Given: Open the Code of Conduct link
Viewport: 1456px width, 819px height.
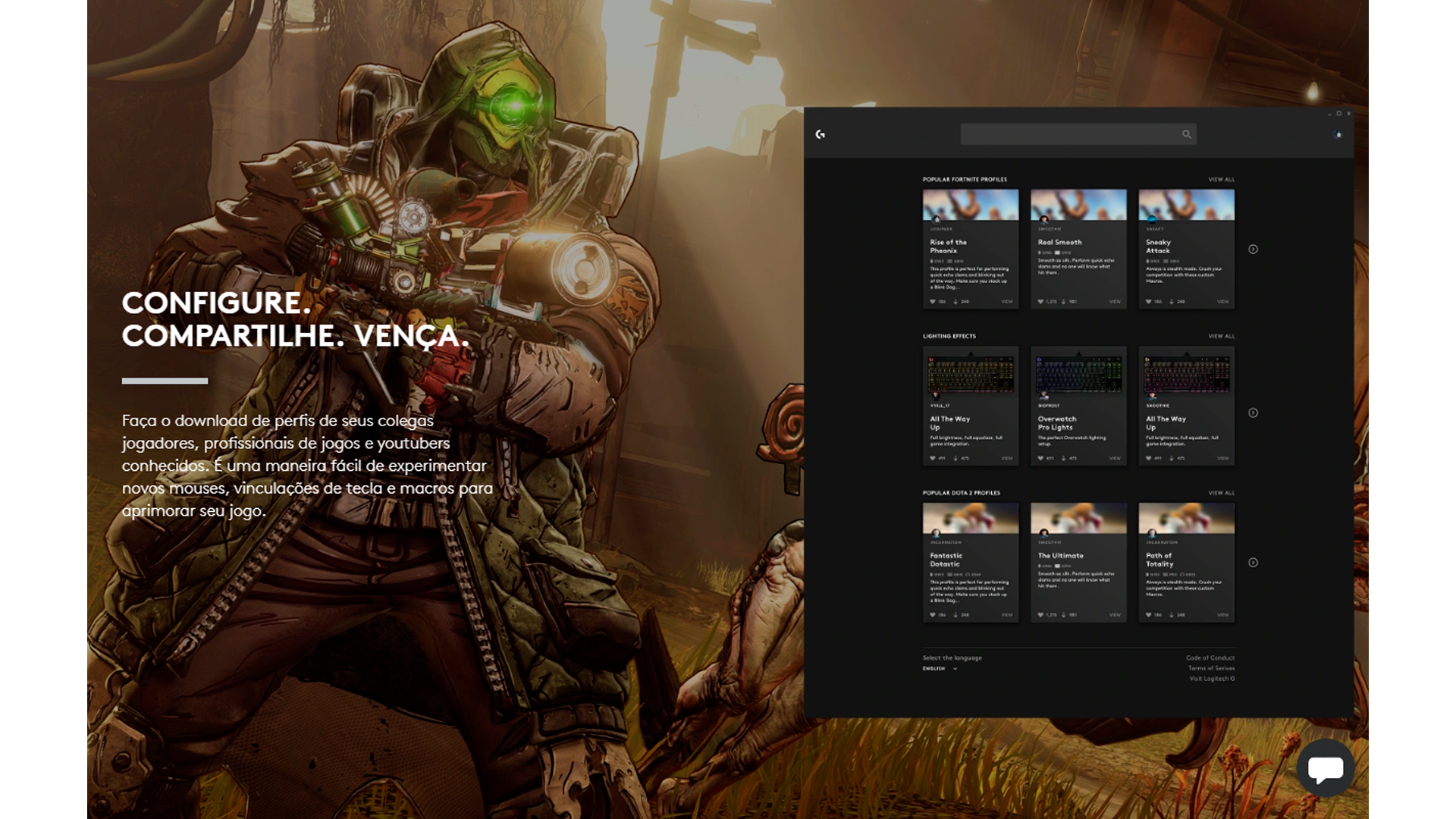Looking at the screenshot, I should click(1210, 657).
